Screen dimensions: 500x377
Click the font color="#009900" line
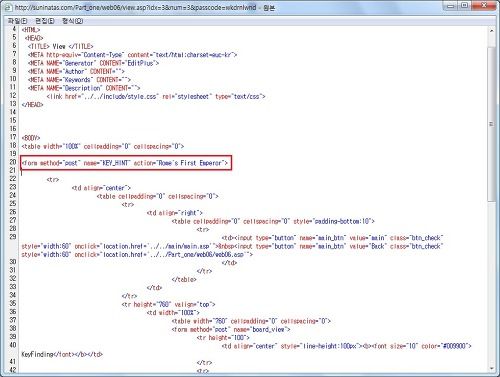tap(347, 346)
